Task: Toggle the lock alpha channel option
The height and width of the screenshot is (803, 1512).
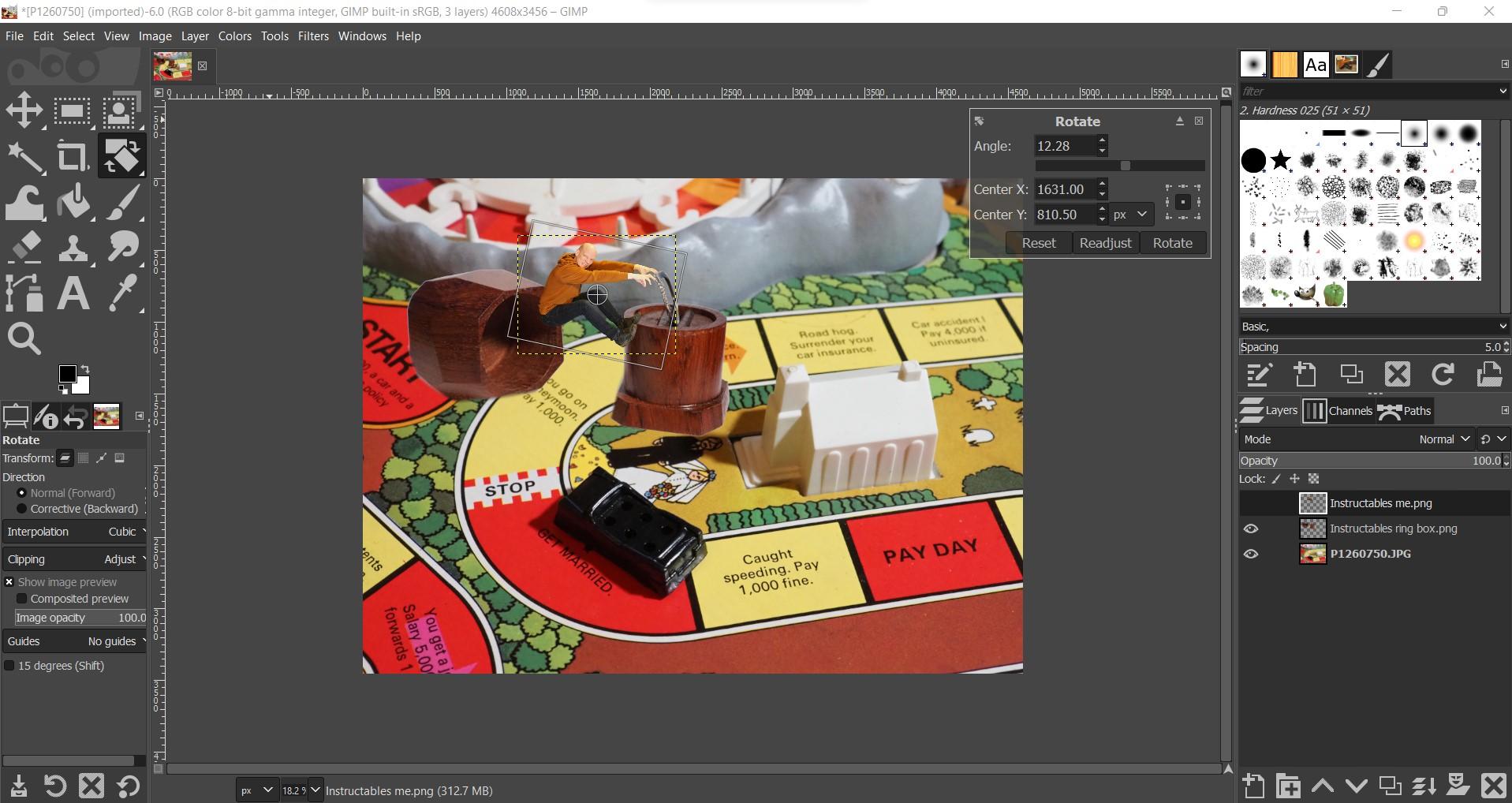Action: [1313, 479]
